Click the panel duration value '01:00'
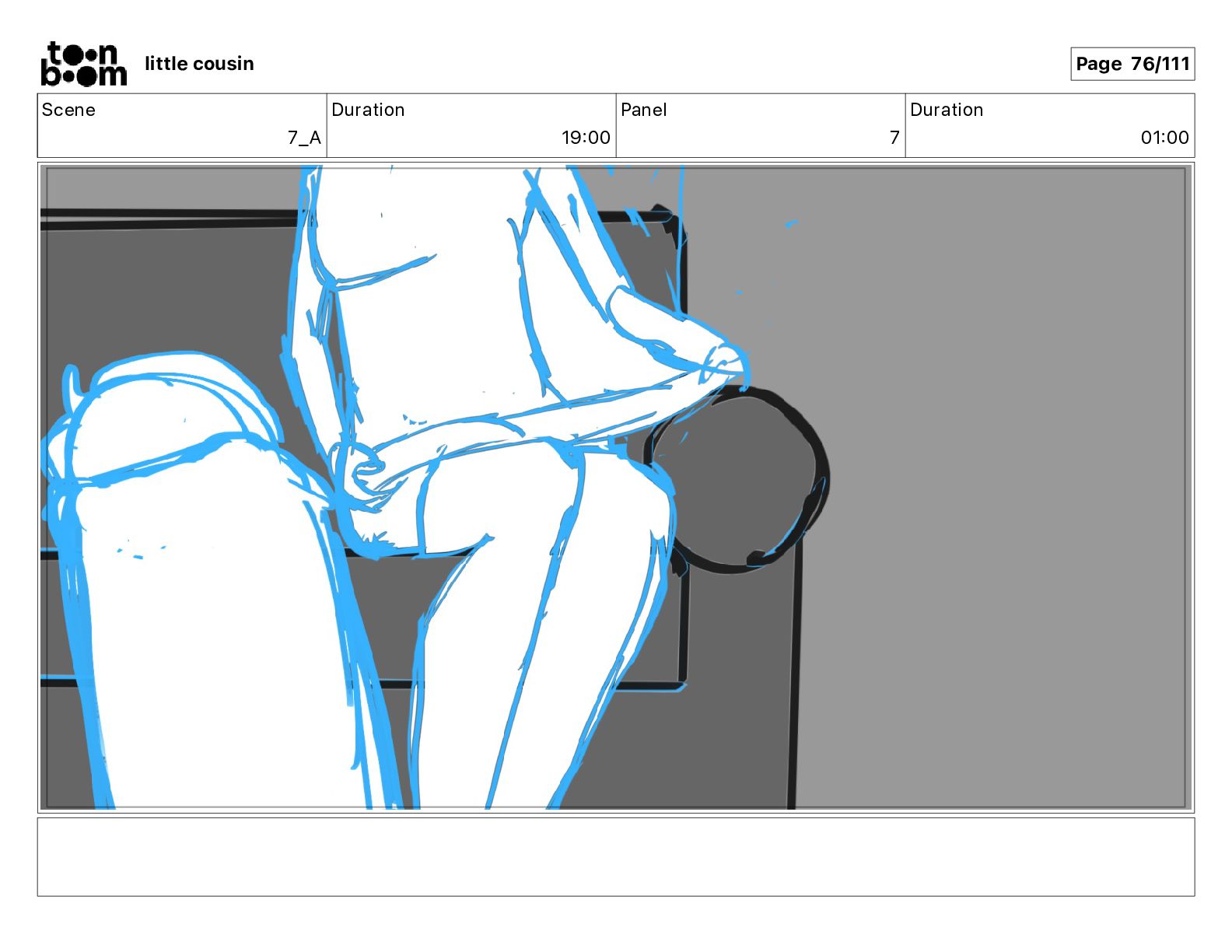This screenshot has width=1232, height=952. click(x=1164, y=138)
